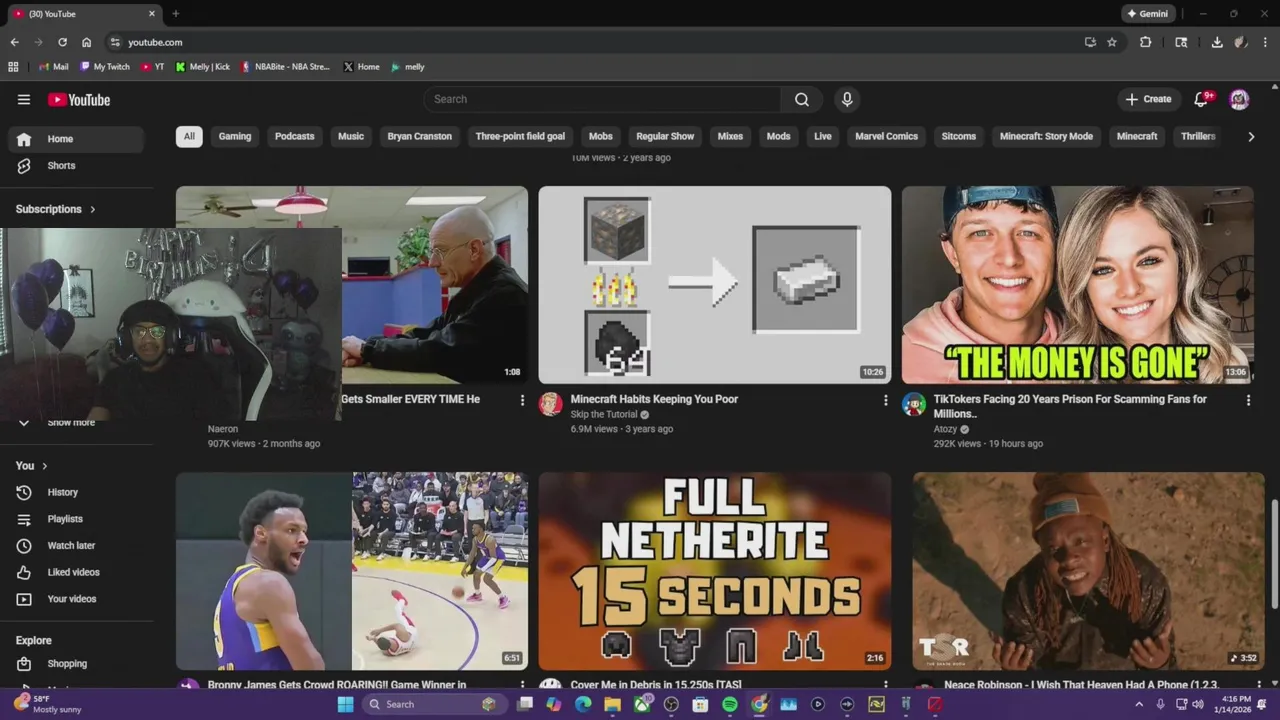This screenshot has height=720, width=1280.
Task: Open the FULL NETHERITE 15 SECONDS thumbnail
Action: (715, 571)
